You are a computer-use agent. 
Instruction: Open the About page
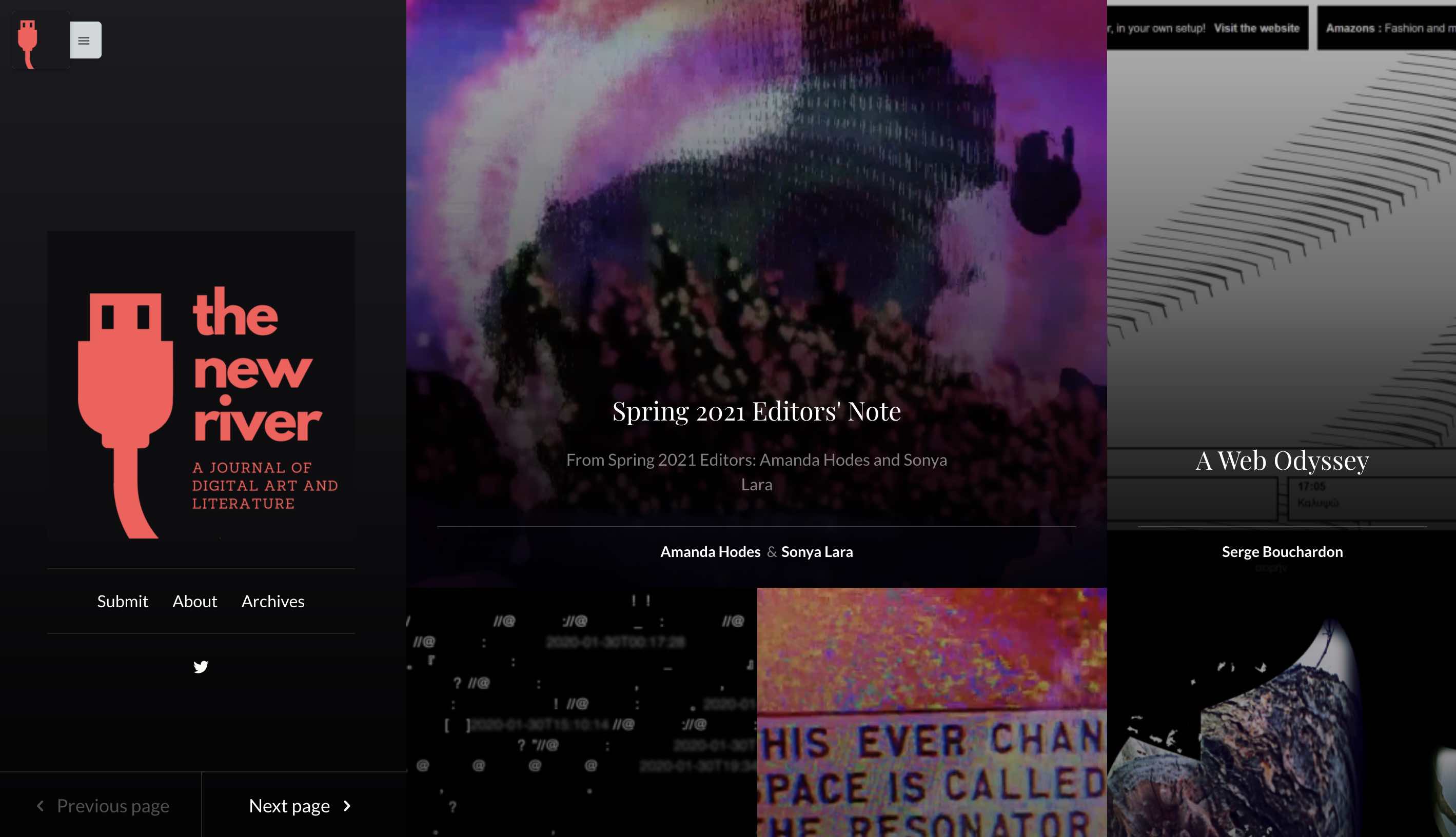tap(195, 601)
